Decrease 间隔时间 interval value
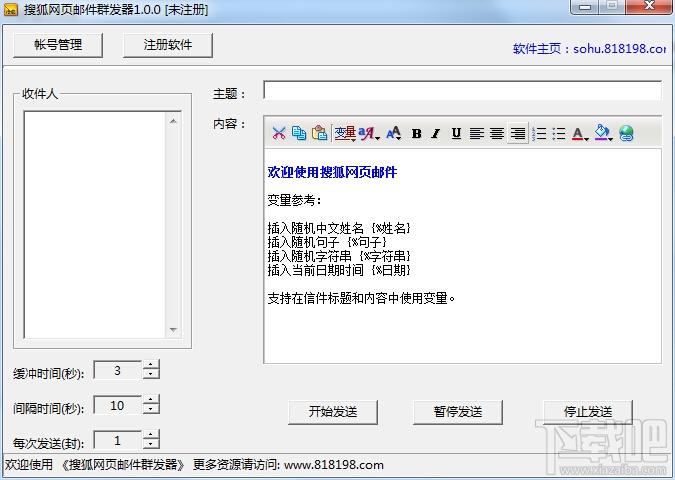The height and width of the screenshot is (480, 675). 151,409
